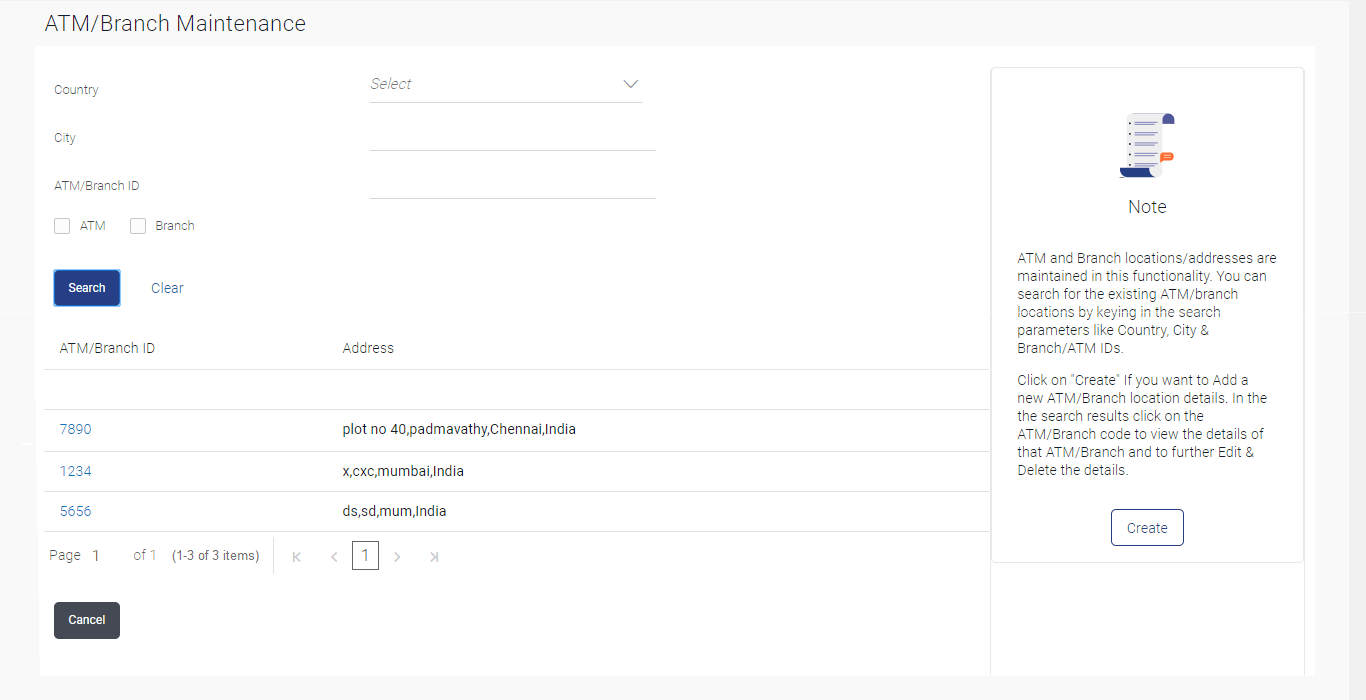Image resolution: width=1366 pixels, height=700 pixels.
Task: Click the next page arrow icon
Action: point(397,557)
